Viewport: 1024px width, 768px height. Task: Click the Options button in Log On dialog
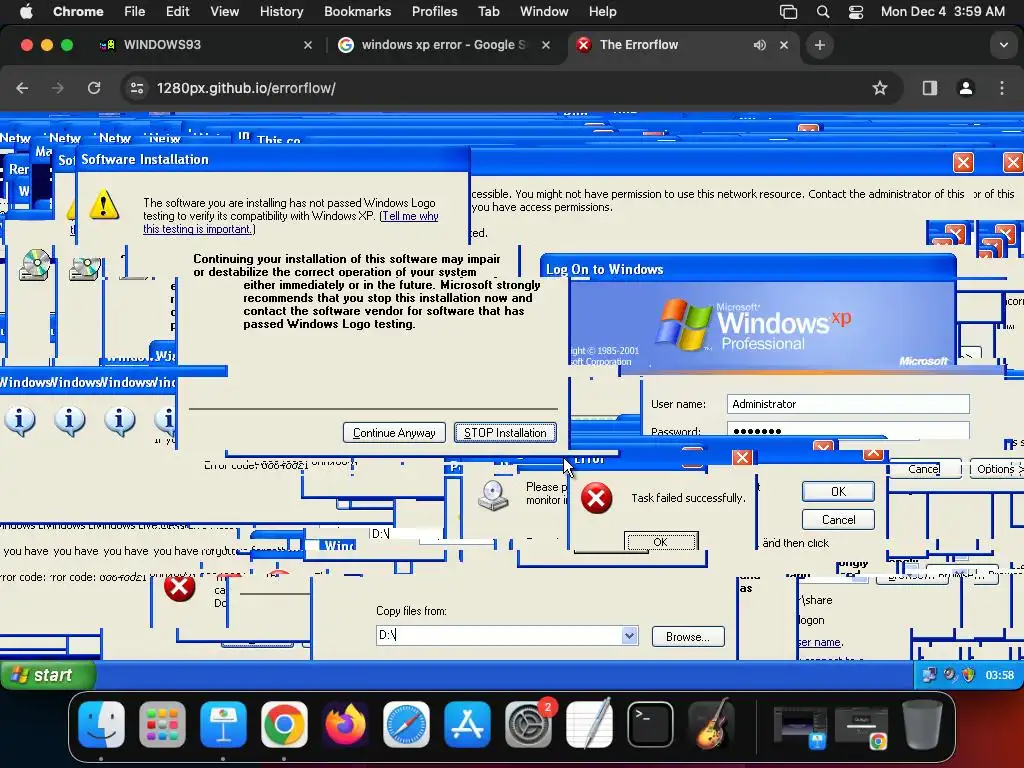tap(997, 469)
